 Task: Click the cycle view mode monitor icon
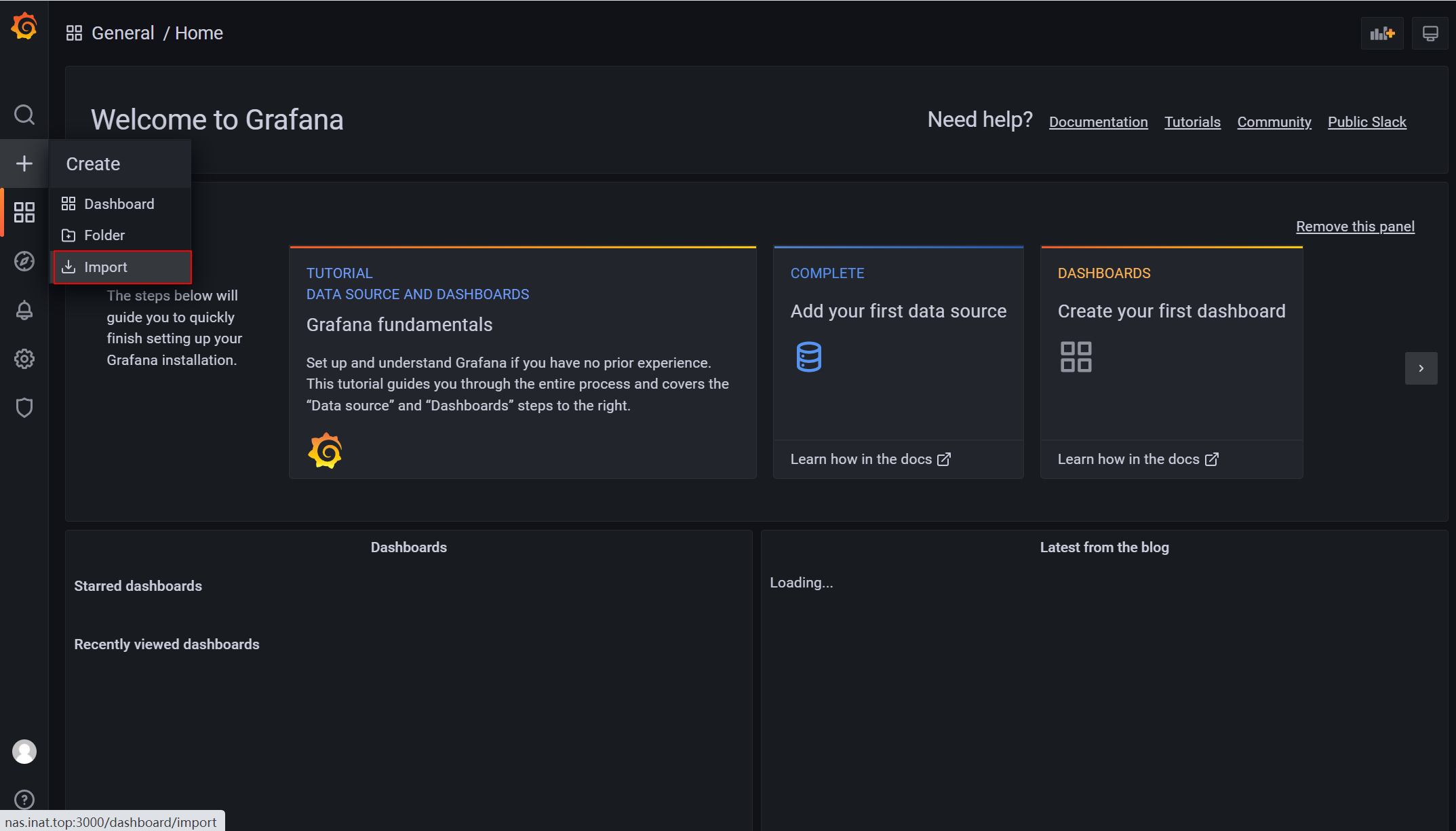pos(1430,33)
